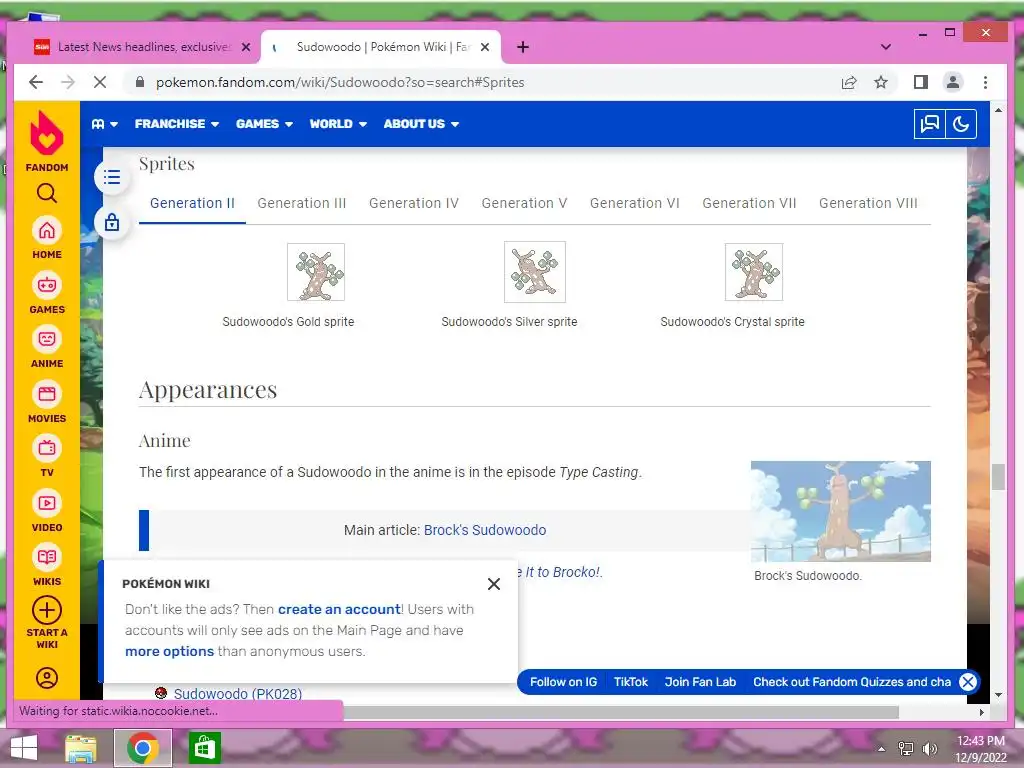Click the vertical scrollbar thumb
The image size is (1024, 768).
tap(998, 477)
